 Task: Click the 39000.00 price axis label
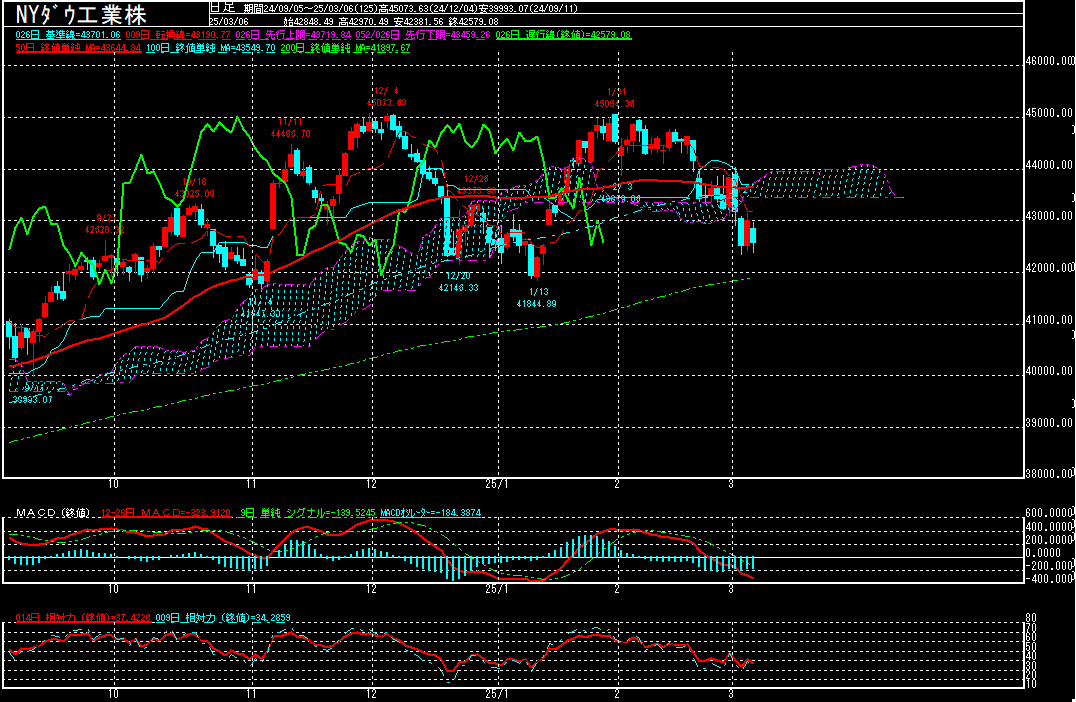coord(1050,423)
